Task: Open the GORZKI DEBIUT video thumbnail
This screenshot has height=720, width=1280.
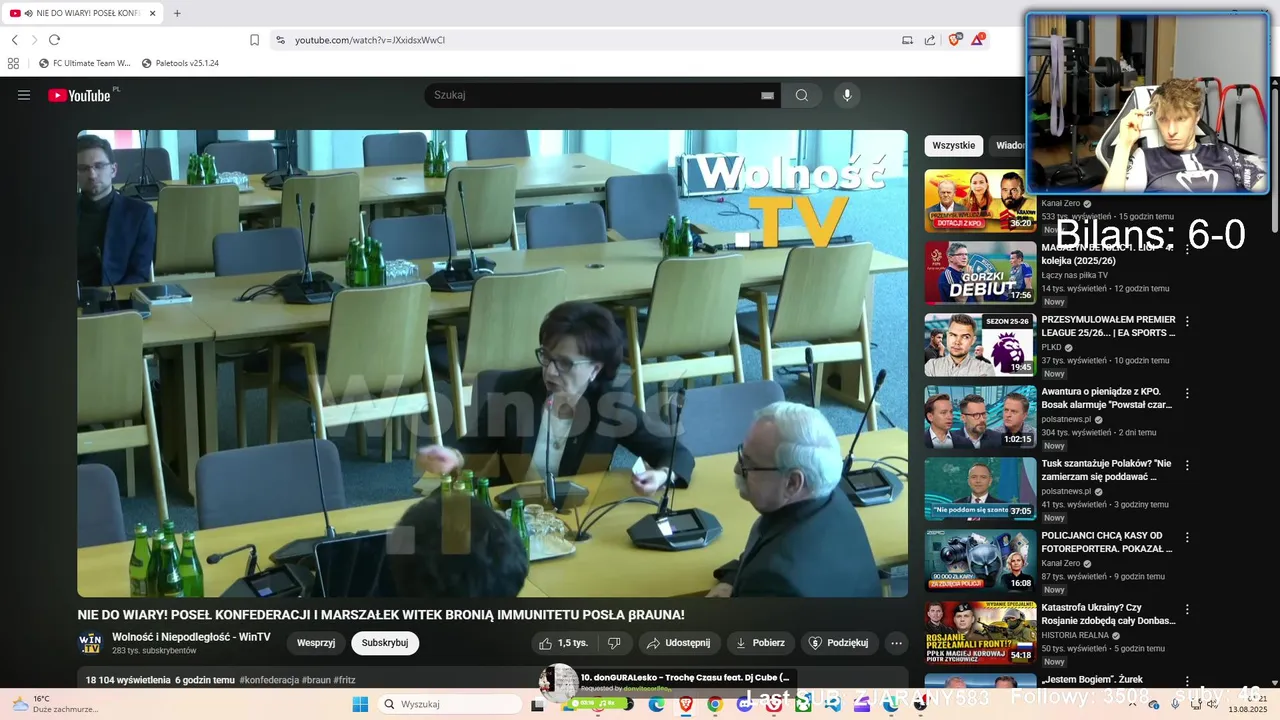Action: 980,273
